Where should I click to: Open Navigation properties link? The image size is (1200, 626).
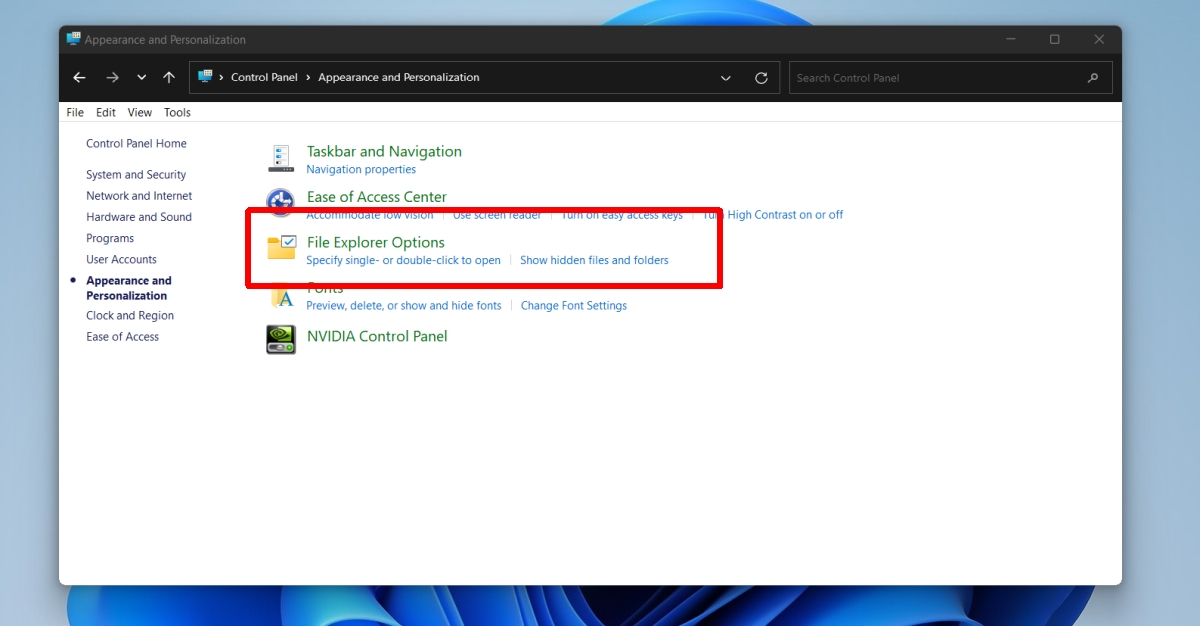click(x=361, y=170)
